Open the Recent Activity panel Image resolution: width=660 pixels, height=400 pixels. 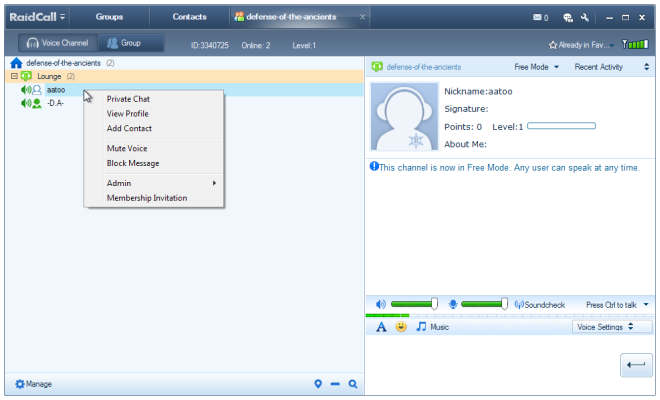599,67
